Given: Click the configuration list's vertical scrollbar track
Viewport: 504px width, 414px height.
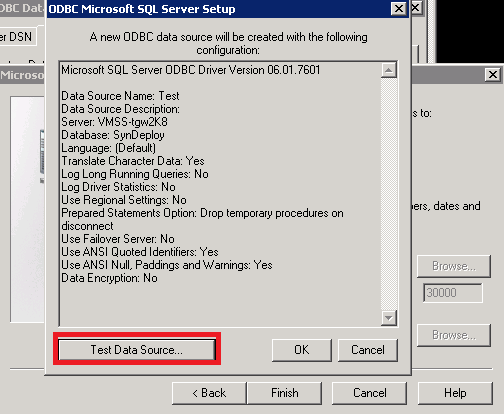Looking at the screenshot, I should [x=389, y=193].
